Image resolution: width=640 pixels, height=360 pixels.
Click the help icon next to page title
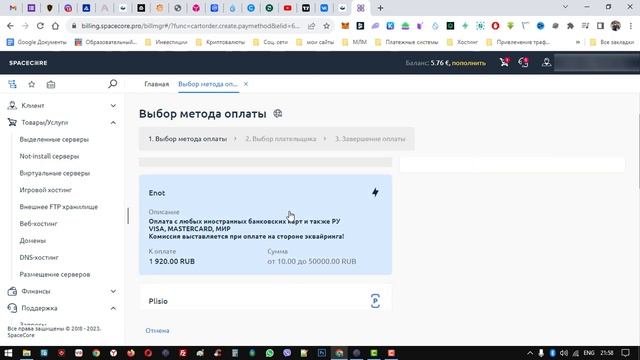278,113
